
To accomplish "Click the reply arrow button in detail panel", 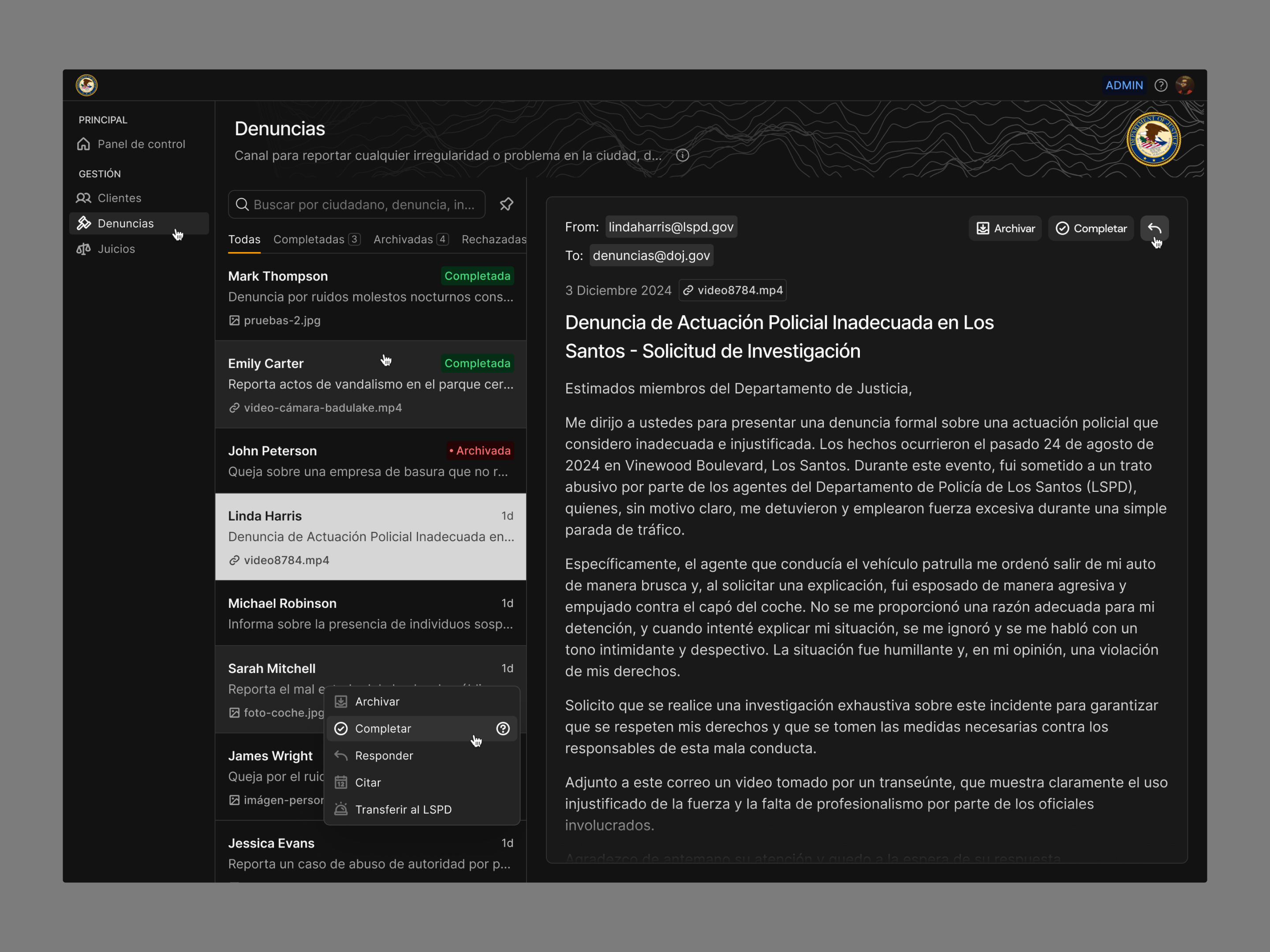I will coord(1154,228).
